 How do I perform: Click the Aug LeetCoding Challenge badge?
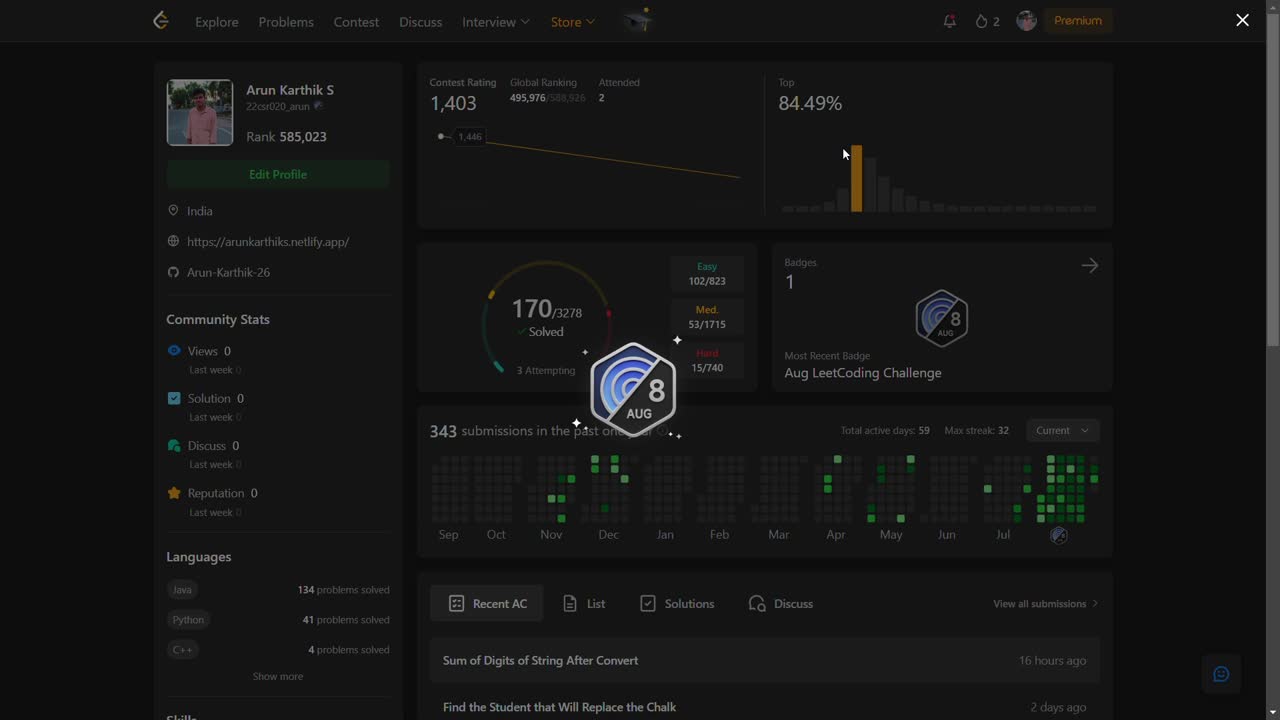click(941, 319)
